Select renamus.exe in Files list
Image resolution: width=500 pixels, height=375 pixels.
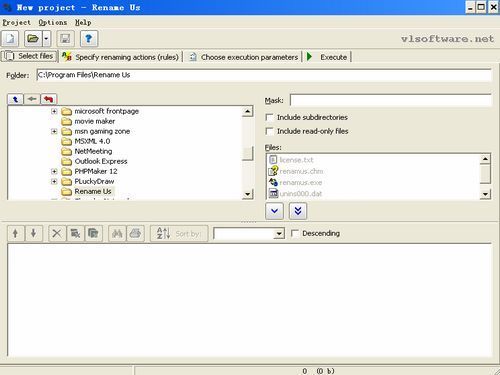click(301, 183)
